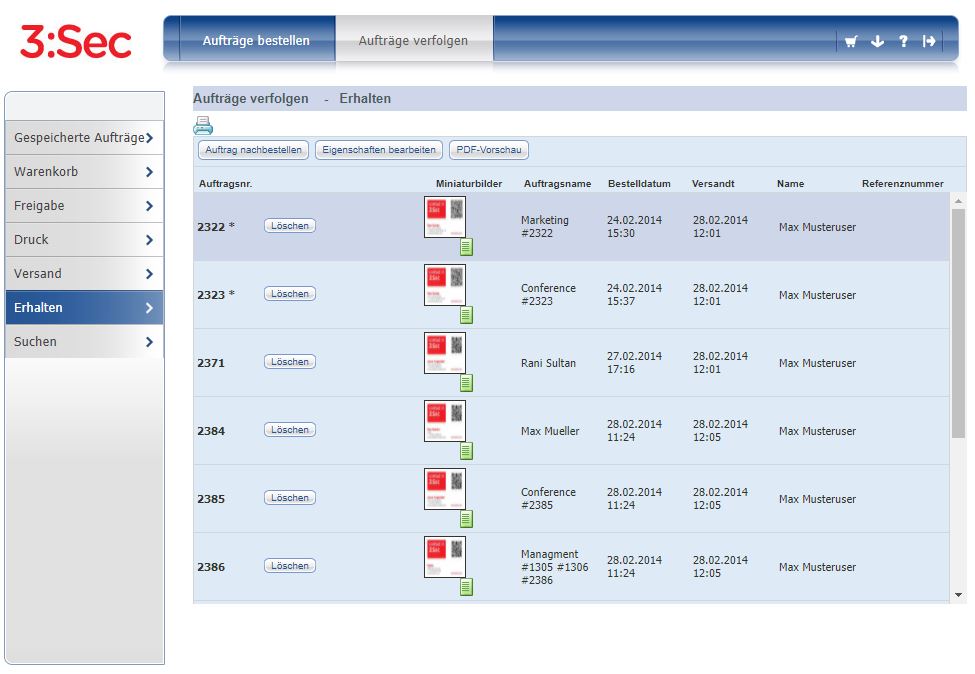Screen dimensions: 975x674
Task: Open Suchen in the sidebar
Action: (84, 341)
